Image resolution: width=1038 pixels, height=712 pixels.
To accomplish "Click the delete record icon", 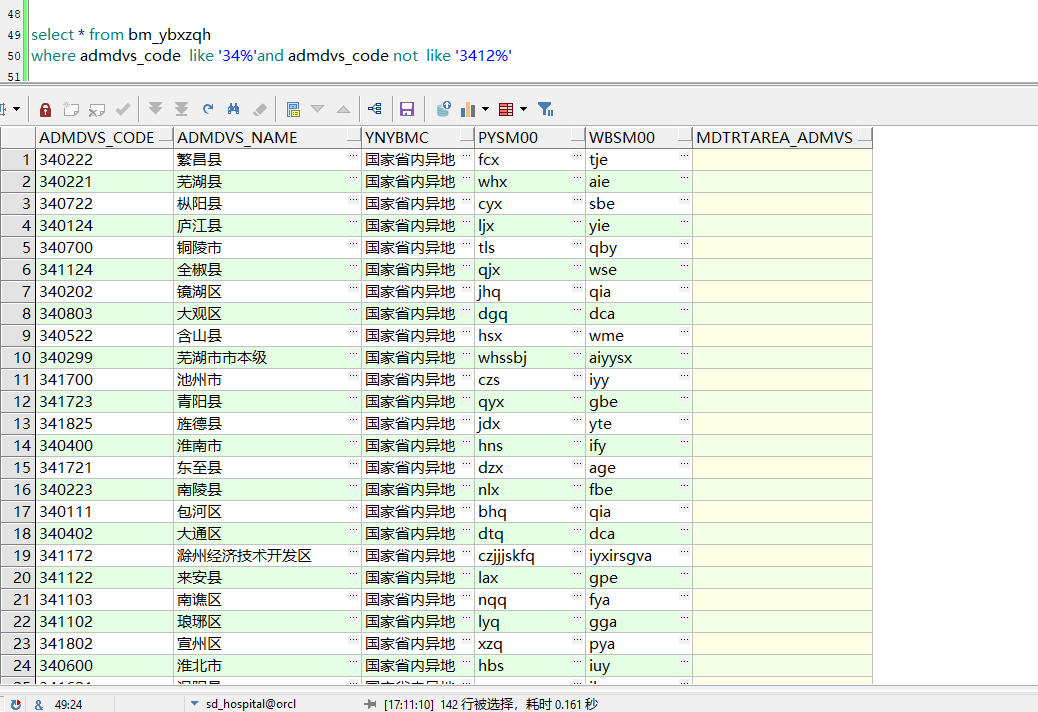I will pyautogui.click(x=97, y=109).
